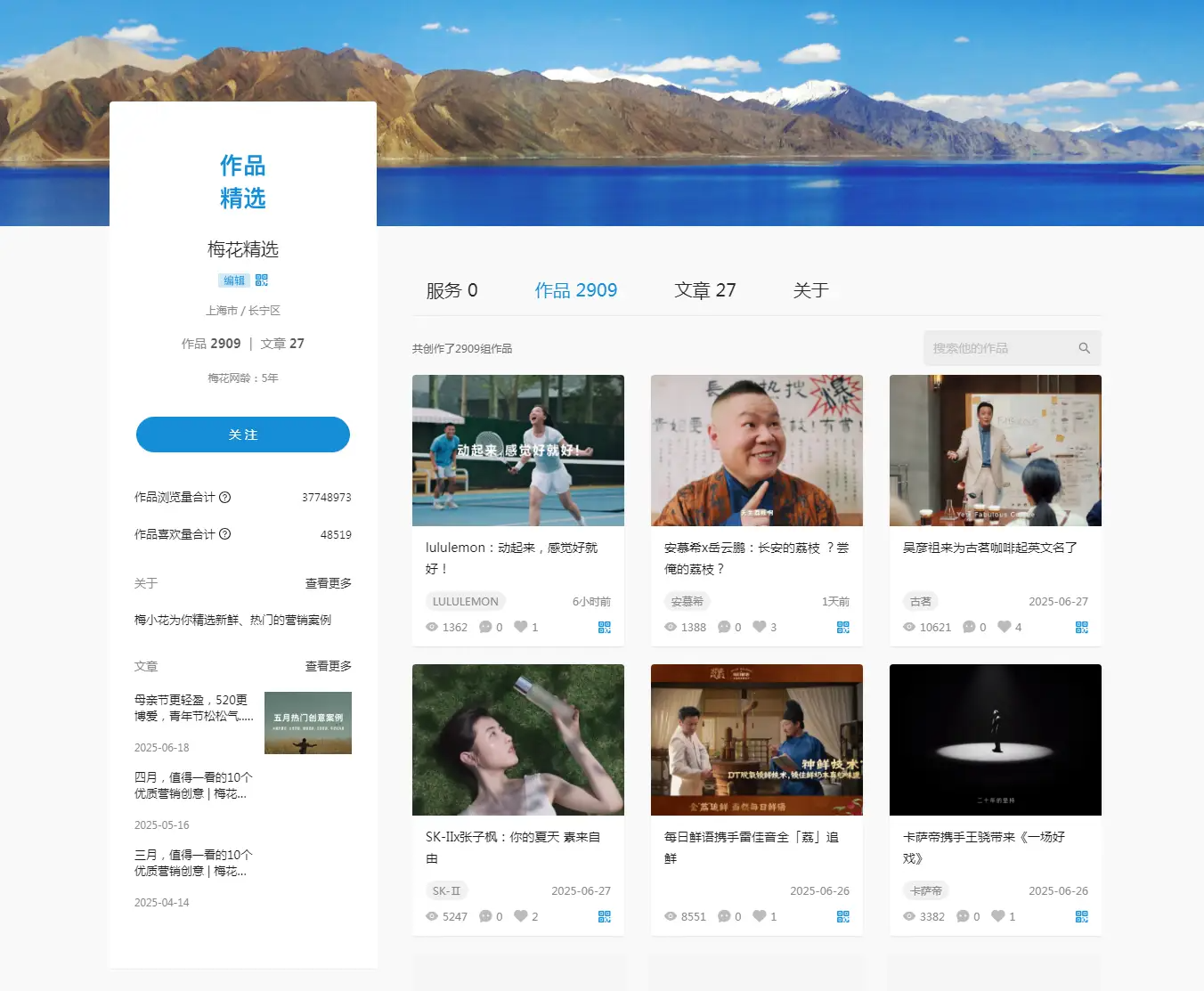
Task: Click the LULULEMON brand tag
Action: [x=465, y=602]
